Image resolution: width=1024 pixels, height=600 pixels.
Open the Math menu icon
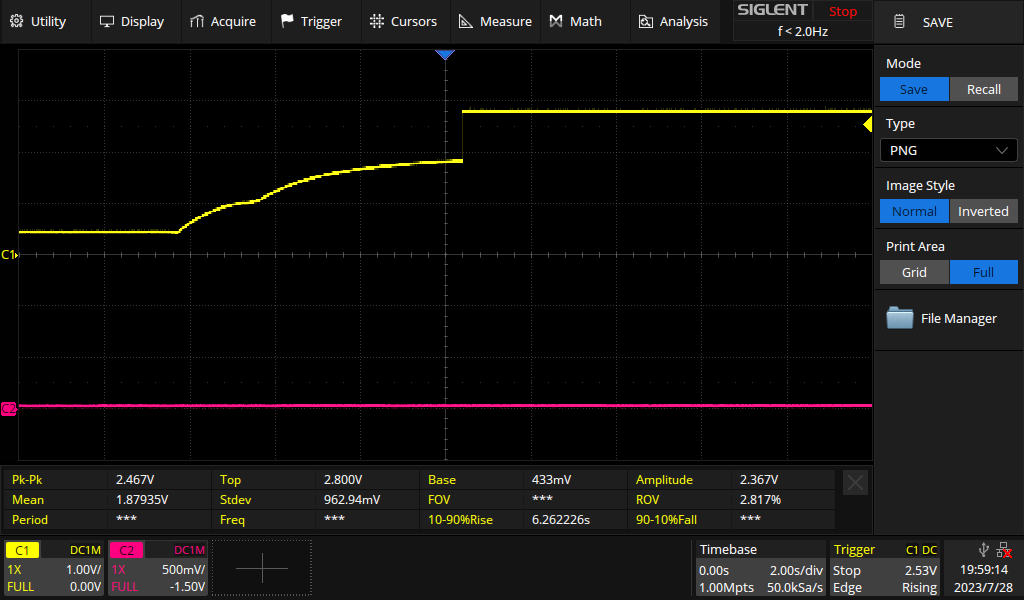(x=556, y=21)
